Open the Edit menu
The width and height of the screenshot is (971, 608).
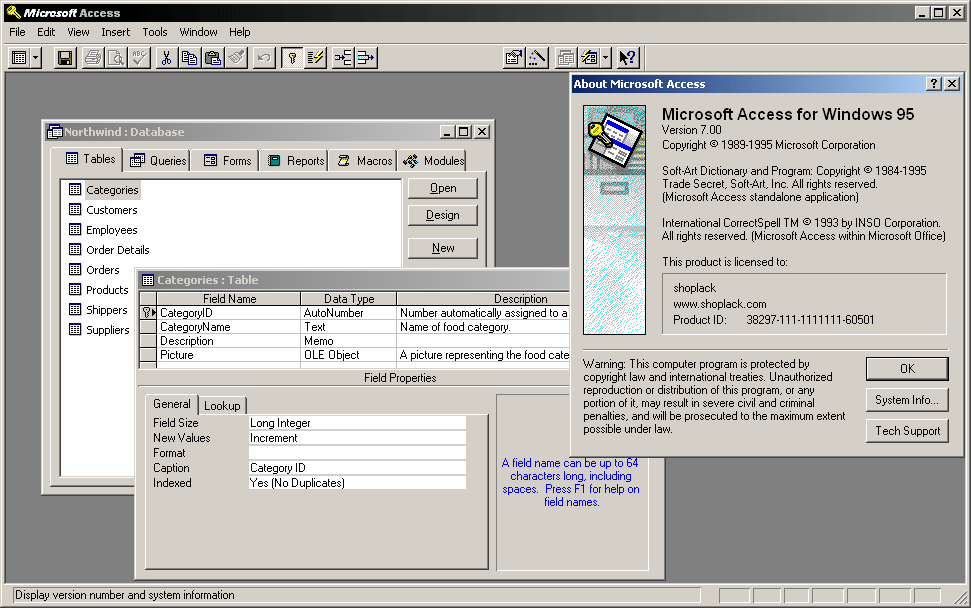point(46,32)
